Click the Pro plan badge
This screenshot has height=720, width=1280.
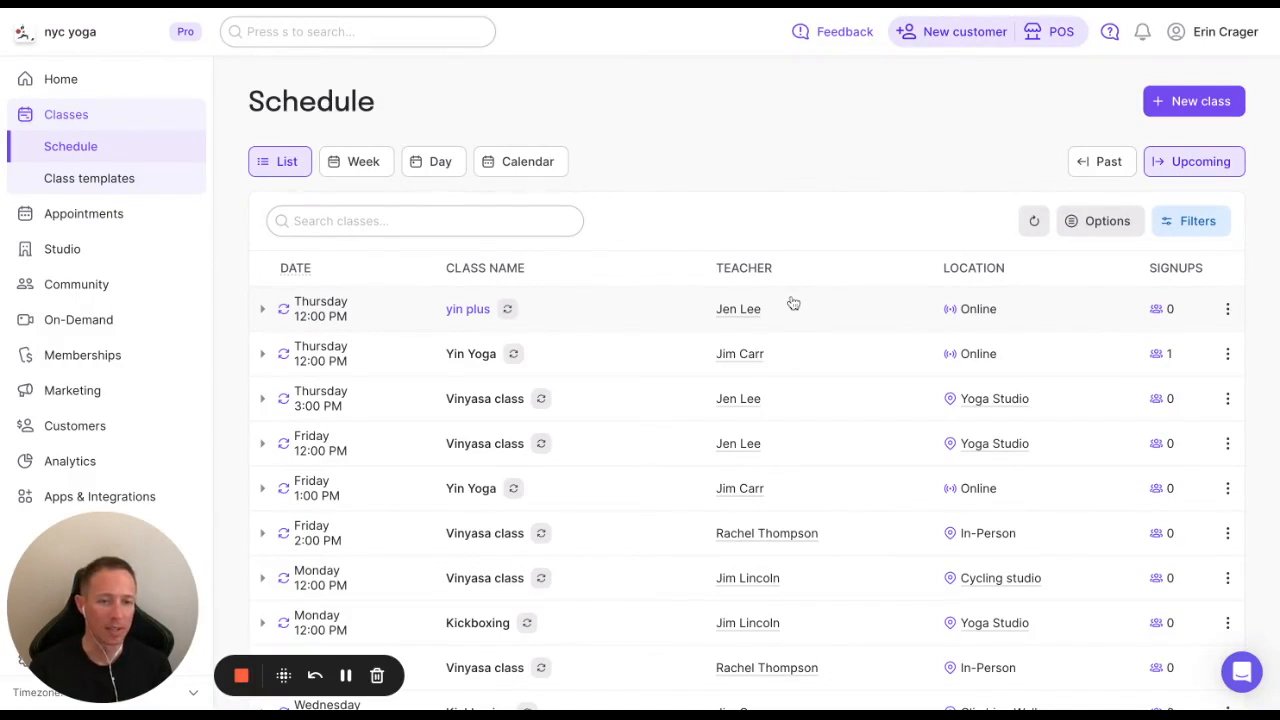(185, 32)
